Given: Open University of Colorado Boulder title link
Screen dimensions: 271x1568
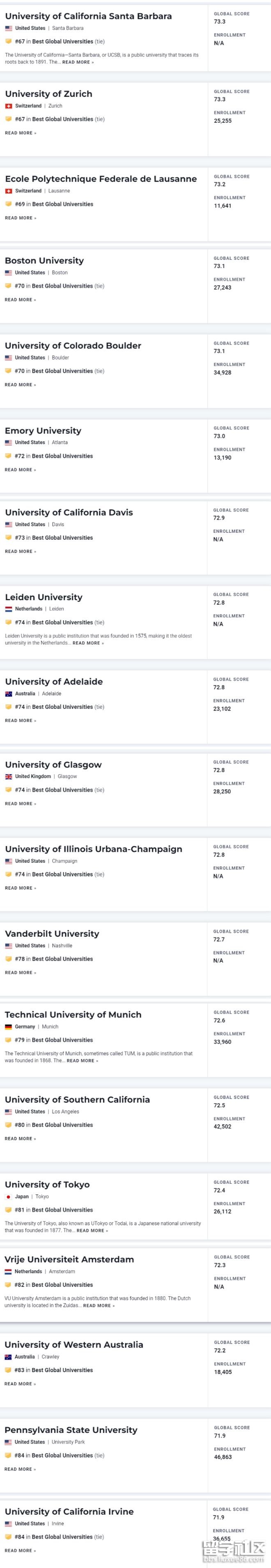Looking at the screenshot, I should pos(73,345).
